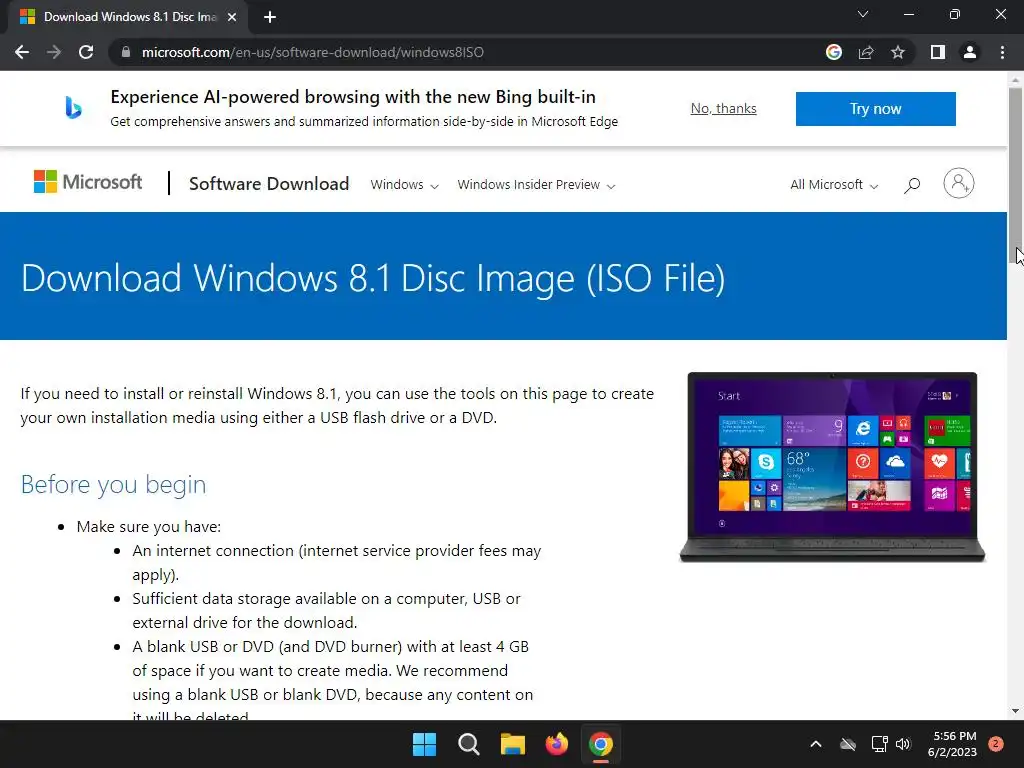
Task: Open site search magnifier
Action: point(912,185)
